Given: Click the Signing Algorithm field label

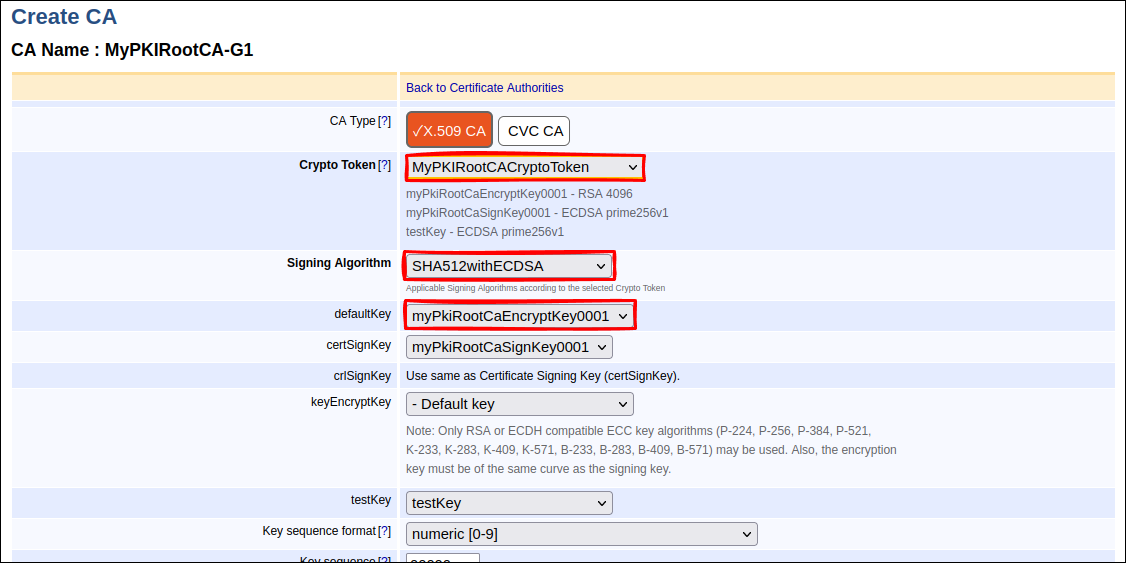Looking at the screenshot, I should tap(339, 263).
